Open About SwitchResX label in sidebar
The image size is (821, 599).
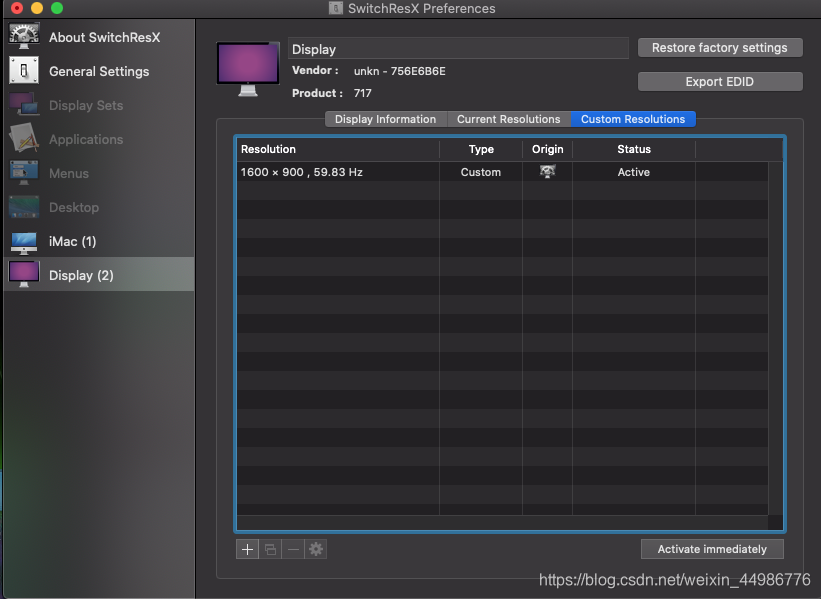[x=105, y=37]
